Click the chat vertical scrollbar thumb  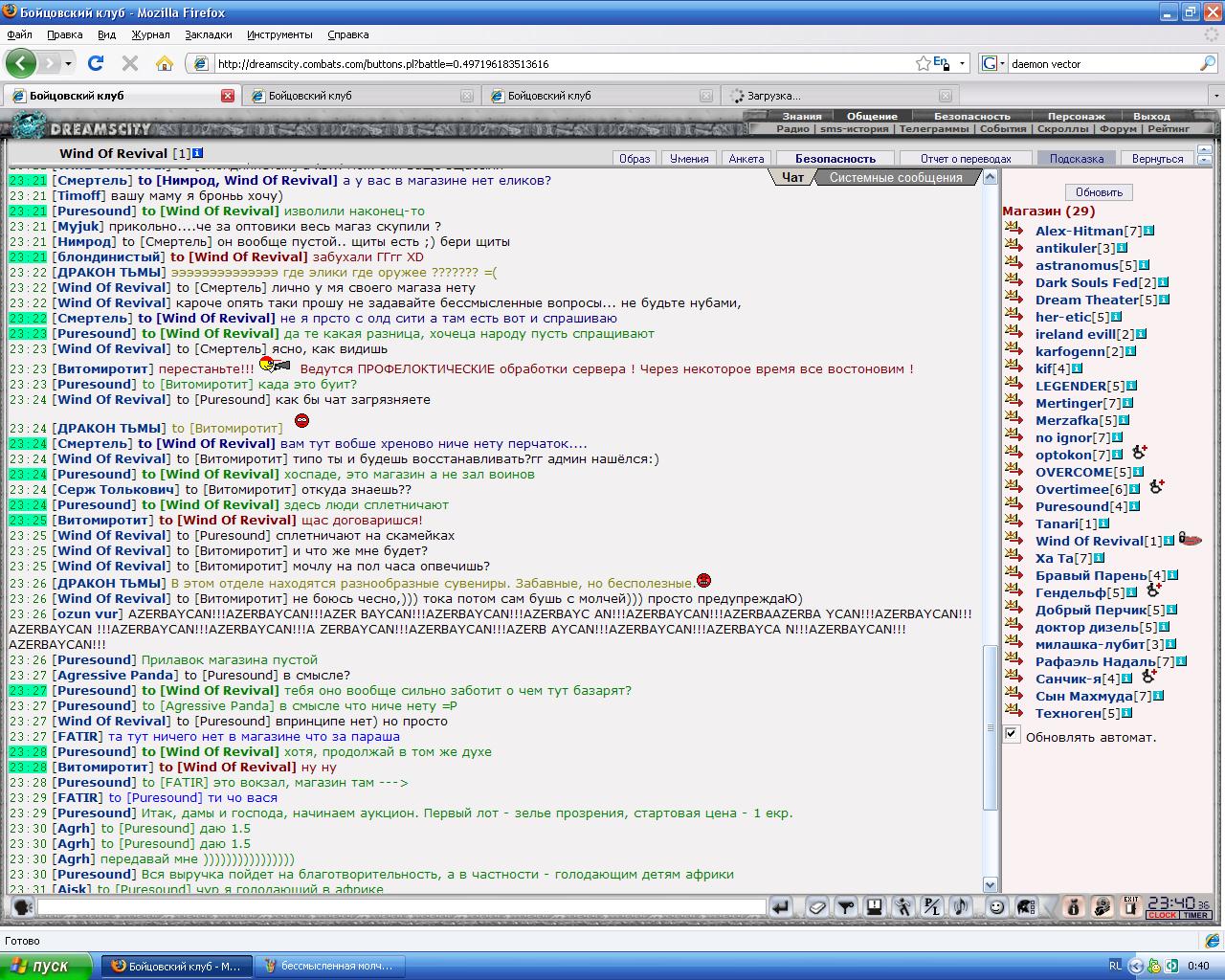[991, 727]
